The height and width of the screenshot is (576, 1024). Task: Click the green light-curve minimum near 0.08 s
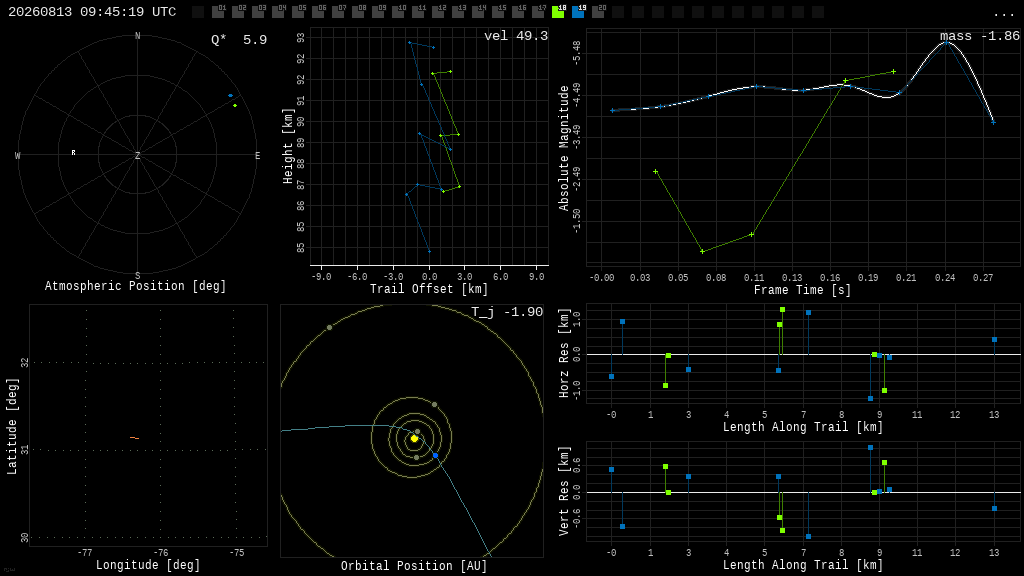coord(702,251)
